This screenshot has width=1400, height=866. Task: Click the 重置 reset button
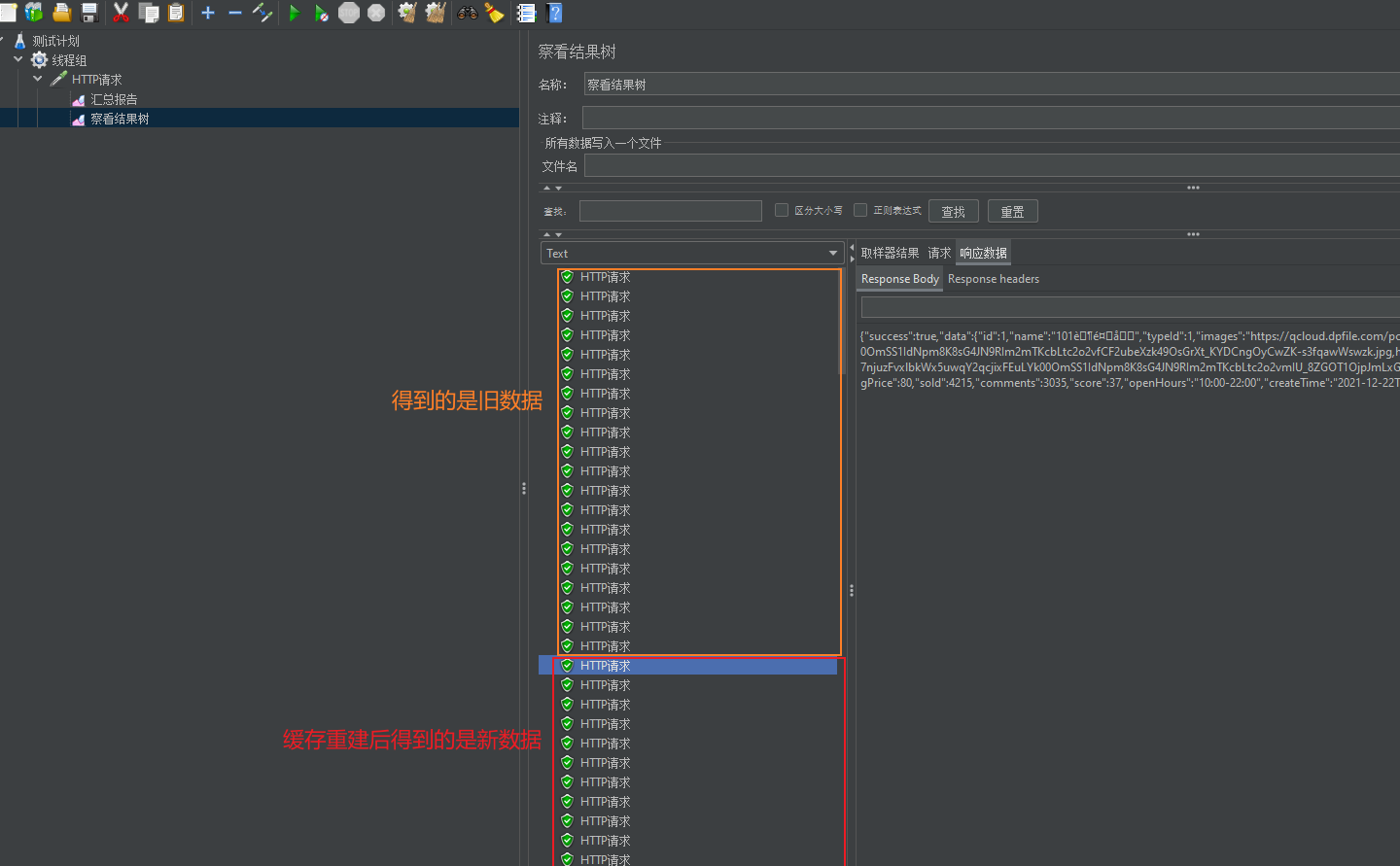tap(1013, 211)
